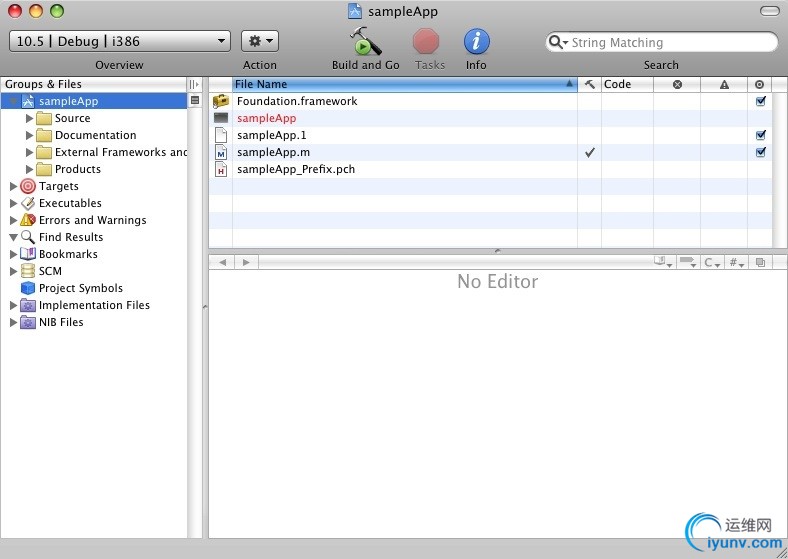
Task: Click the sampleApp title bar document icon
Action: point(355,11)
